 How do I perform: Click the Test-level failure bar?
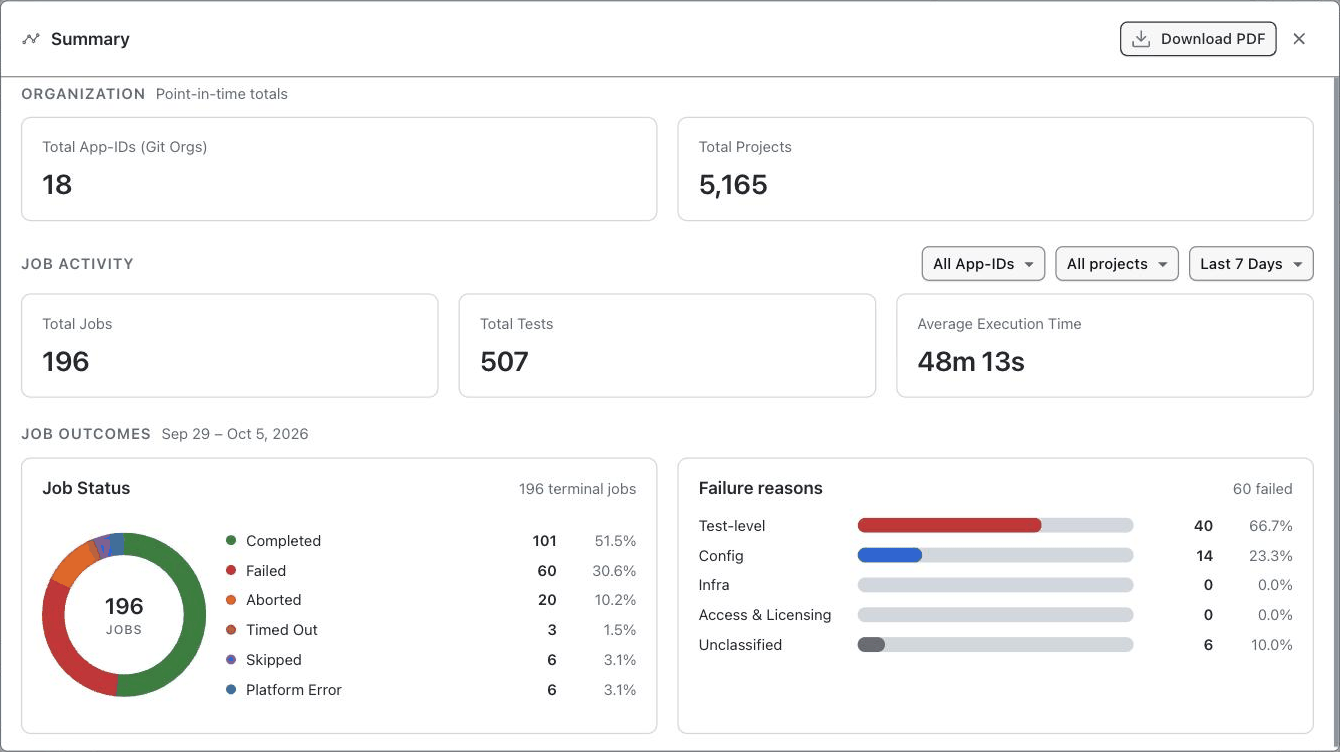point(995,526)
